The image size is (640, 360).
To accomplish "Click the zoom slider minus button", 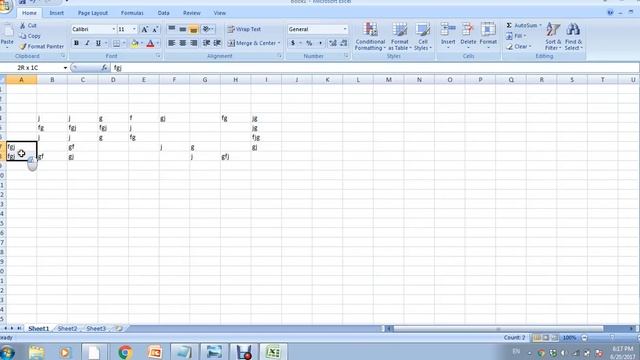I will [584, 338].
